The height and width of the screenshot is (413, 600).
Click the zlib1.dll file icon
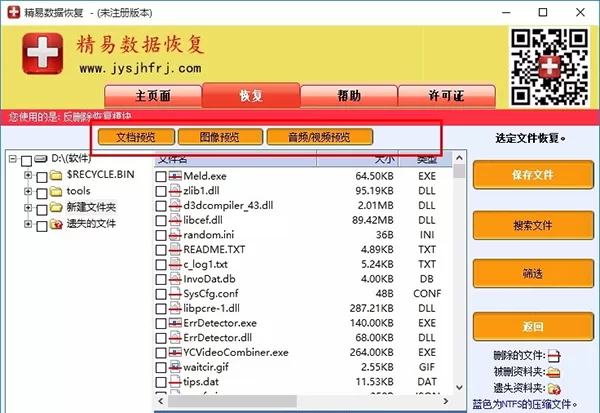[x=175, y=191]
